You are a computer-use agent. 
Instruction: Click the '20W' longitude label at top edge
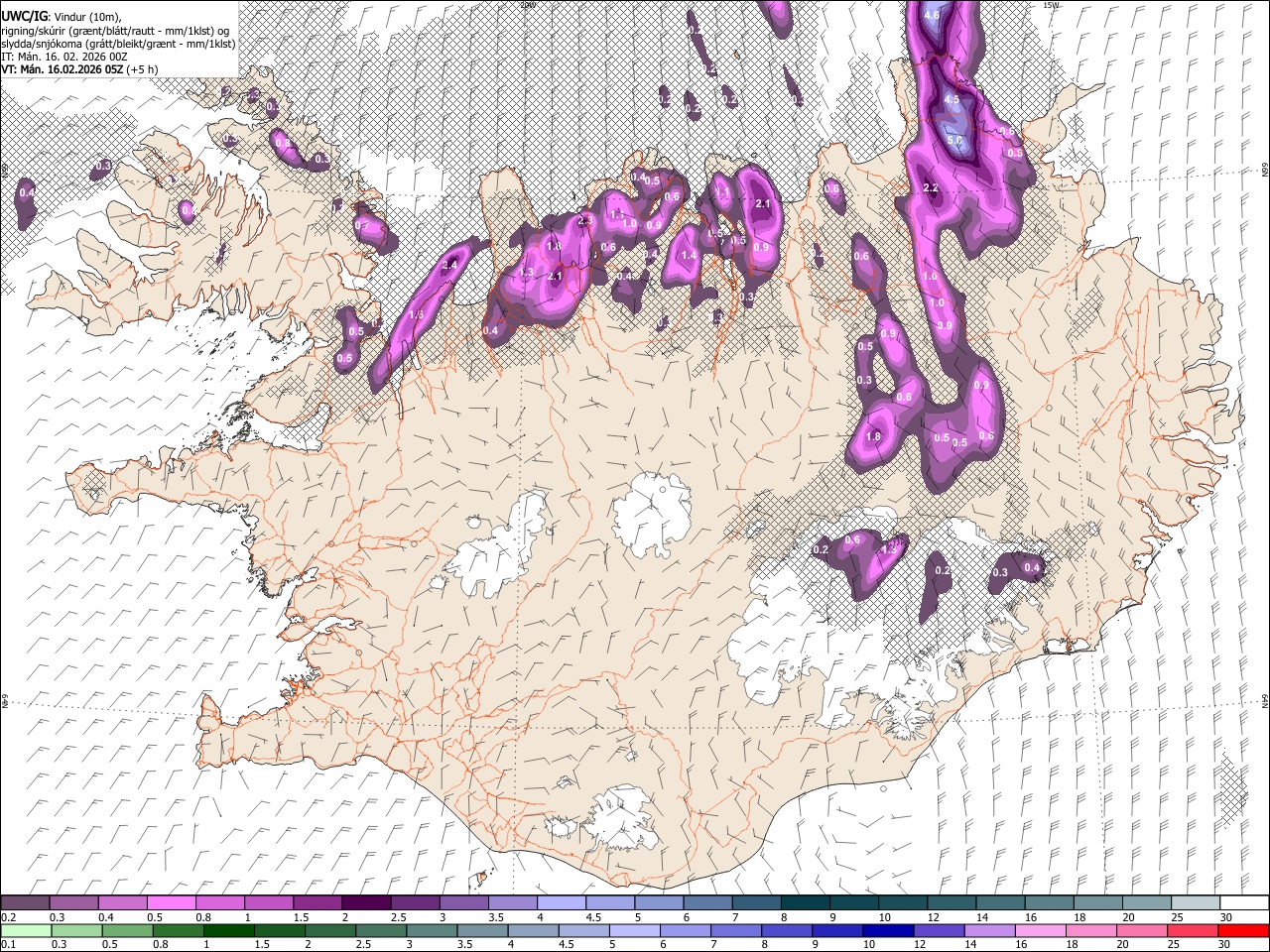(528, 5)
